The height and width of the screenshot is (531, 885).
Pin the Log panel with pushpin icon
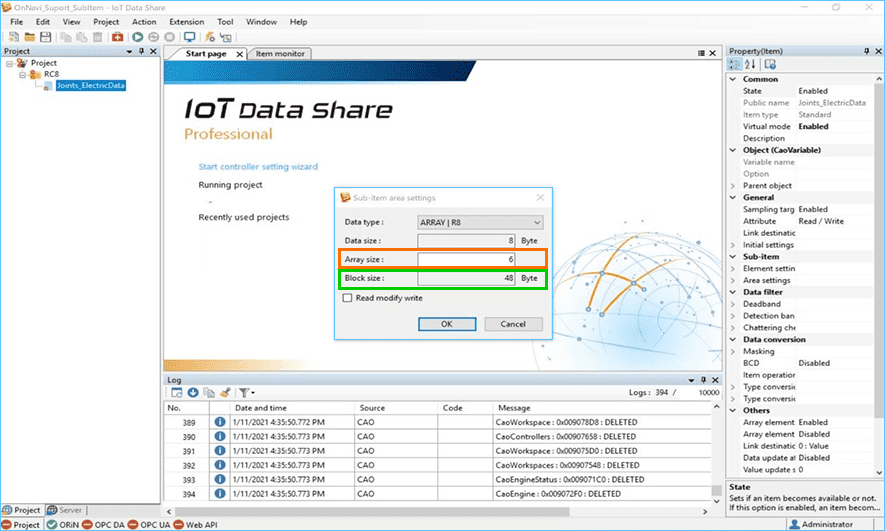pos(703,380)
